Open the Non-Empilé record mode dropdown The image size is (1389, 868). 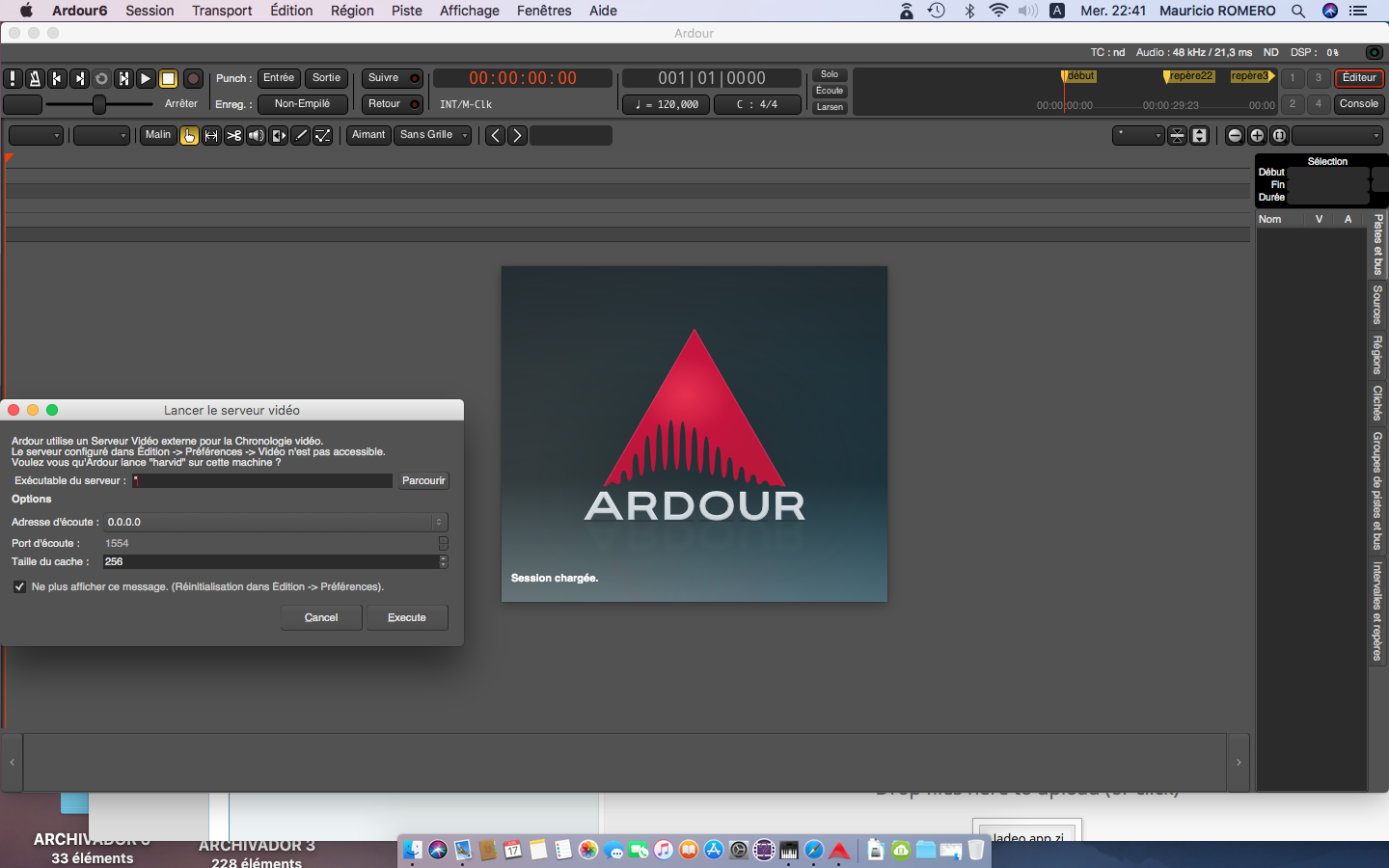tap(302, 104)
